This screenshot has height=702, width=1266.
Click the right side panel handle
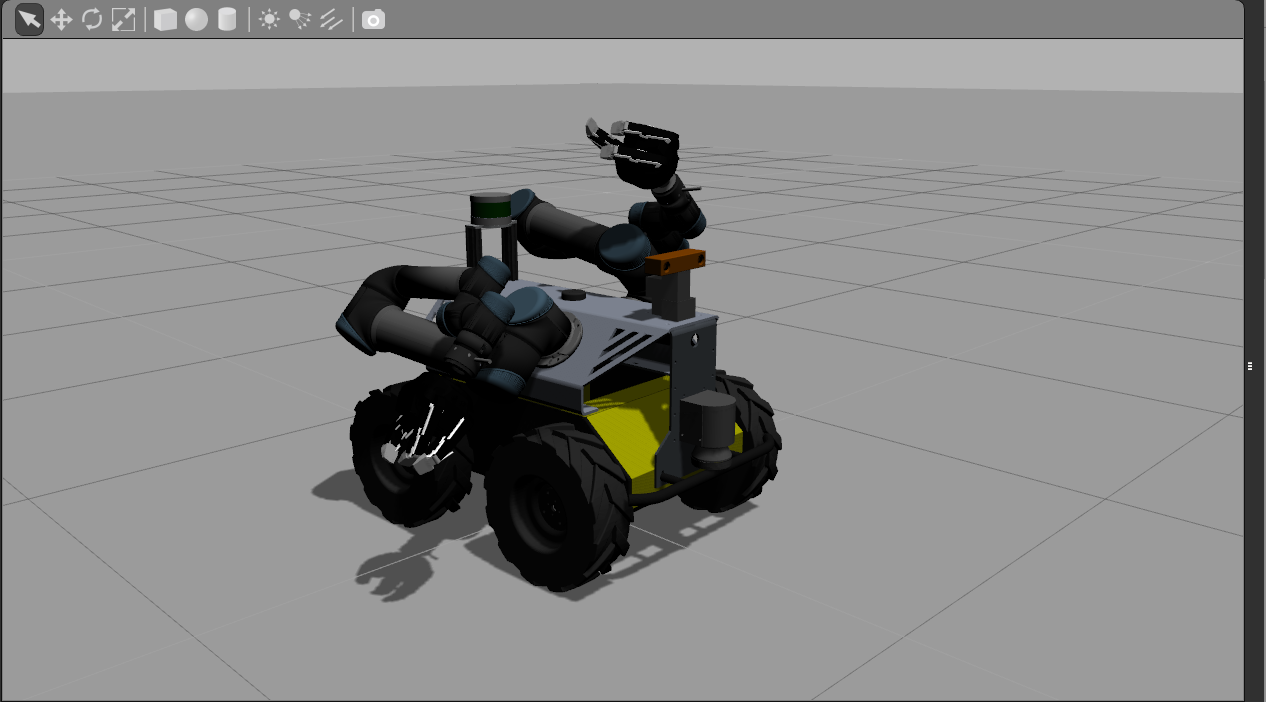[1250, 367]
